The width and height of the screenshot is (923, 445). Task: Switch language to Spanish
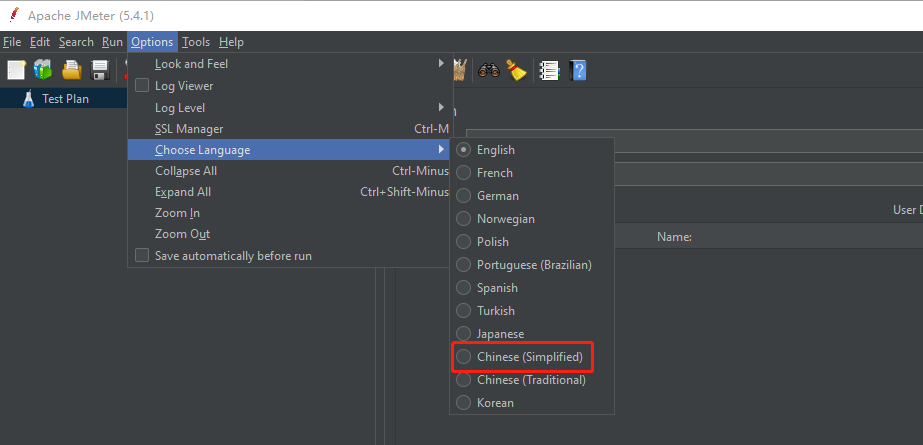click(533, 288)
